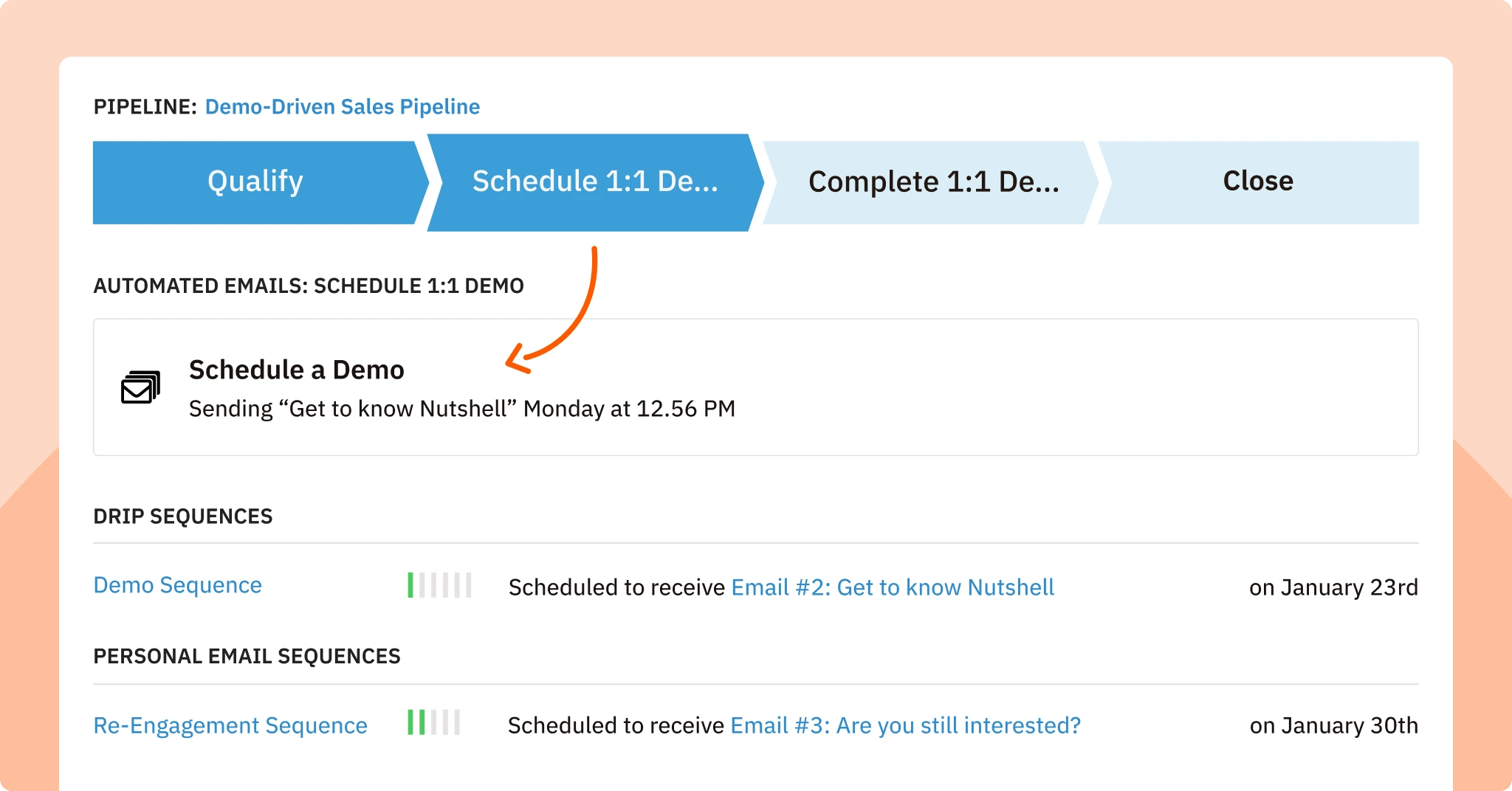
Task: Select the Qualify pipeline stage
Action: 255,182
